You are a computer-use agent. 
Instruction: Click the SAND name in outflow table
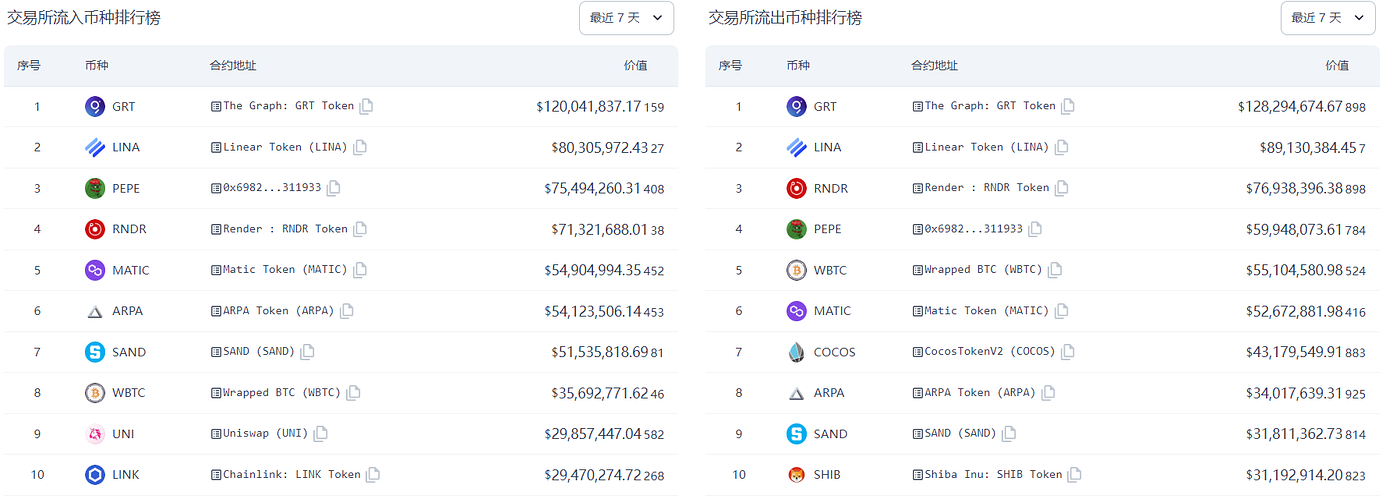tap(831, 434)
